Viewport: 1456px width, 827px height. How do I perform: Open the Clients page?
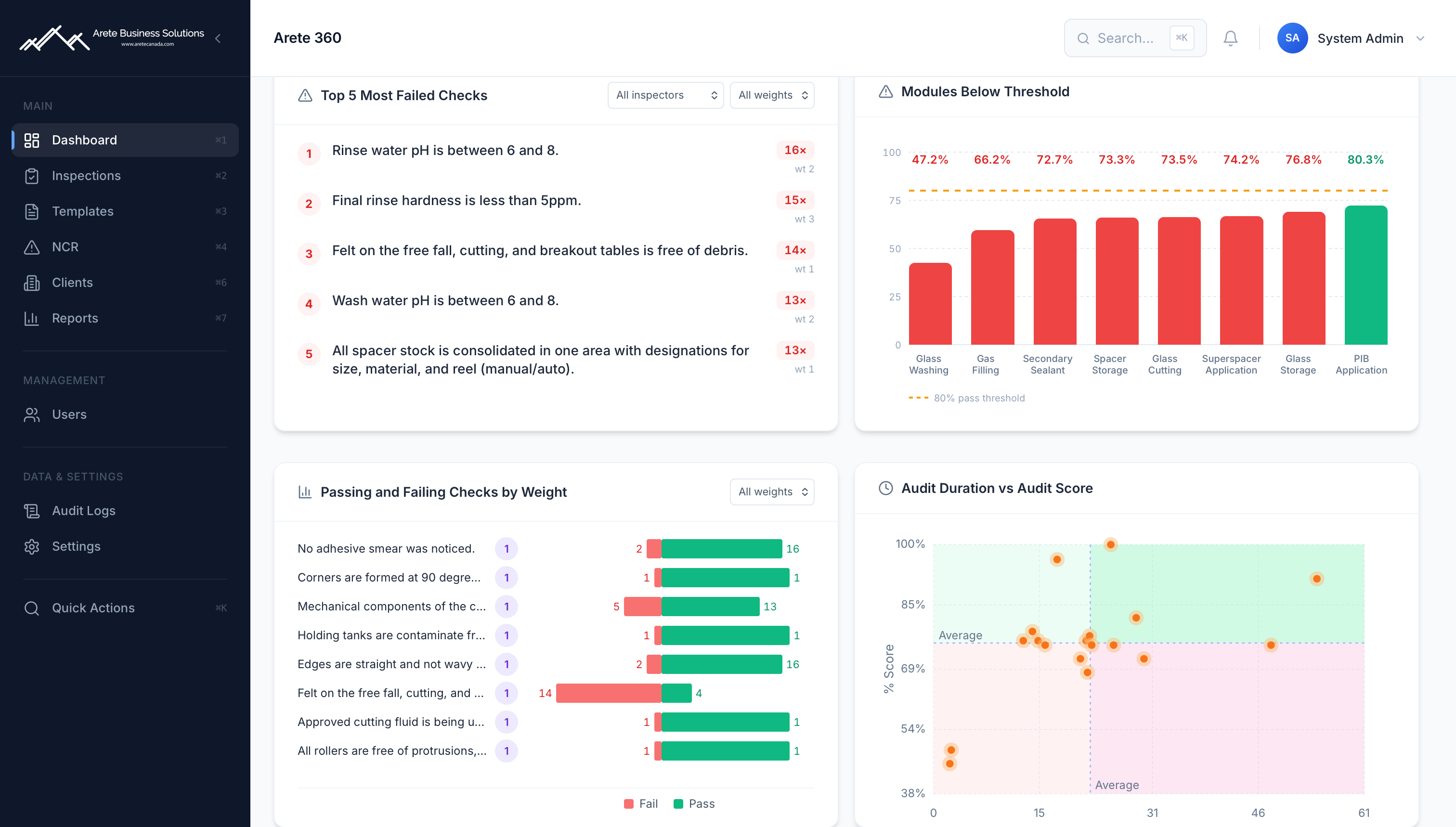(125, 283)
